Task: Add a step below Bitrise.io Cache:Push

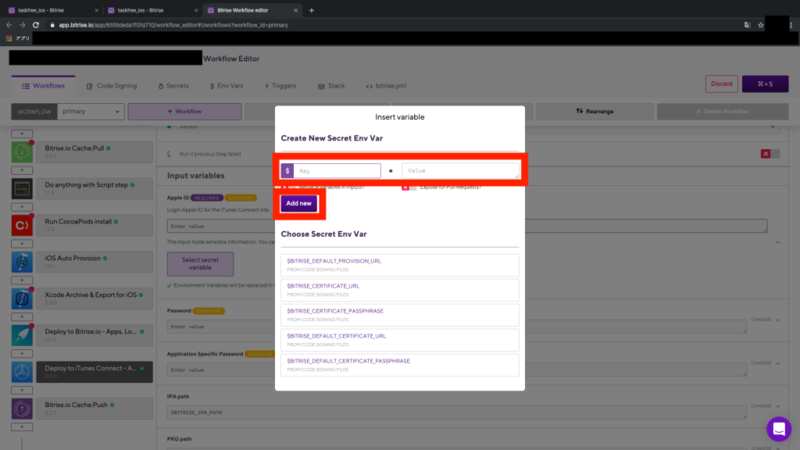Action: click(22, 427)
